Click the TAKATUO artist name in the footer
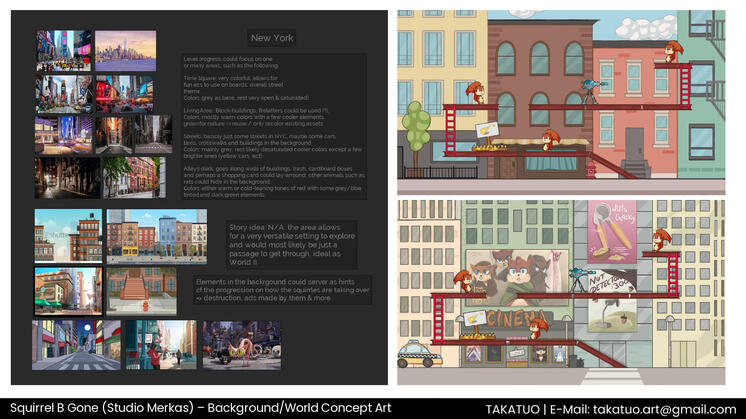The width and height of the screenshot is (746, 419). coord(515,409)
